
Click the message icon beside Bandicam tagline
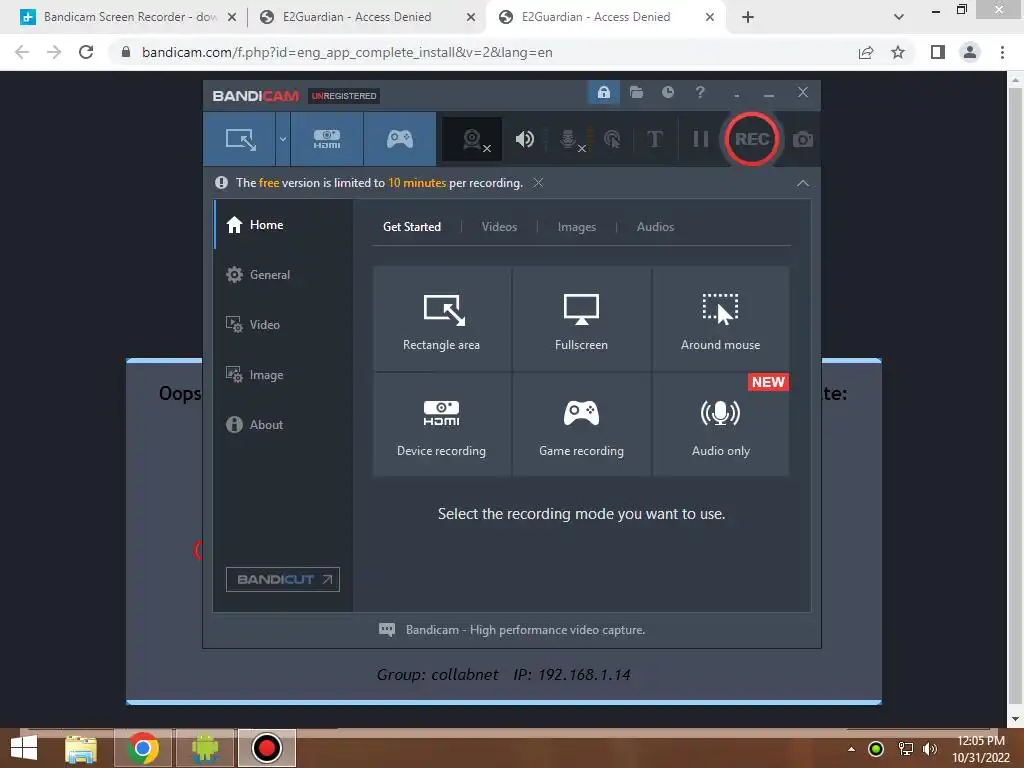coord(387,630)
